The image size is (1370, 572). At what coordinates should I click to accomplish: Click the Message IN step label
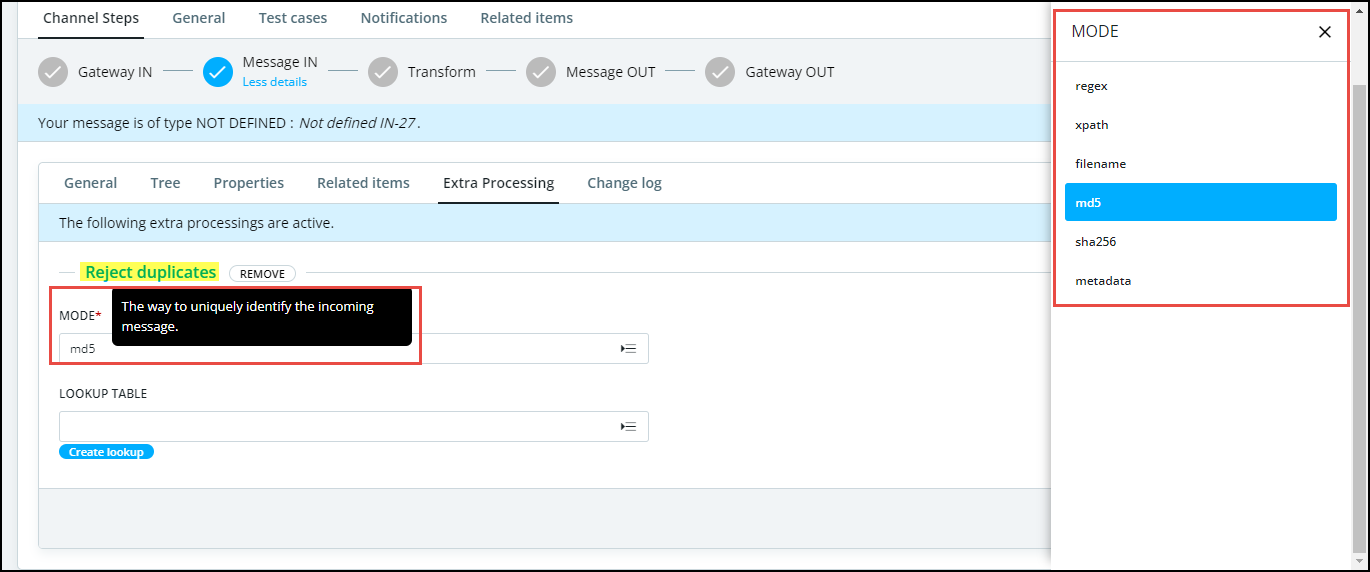click(x=280, y=62)
